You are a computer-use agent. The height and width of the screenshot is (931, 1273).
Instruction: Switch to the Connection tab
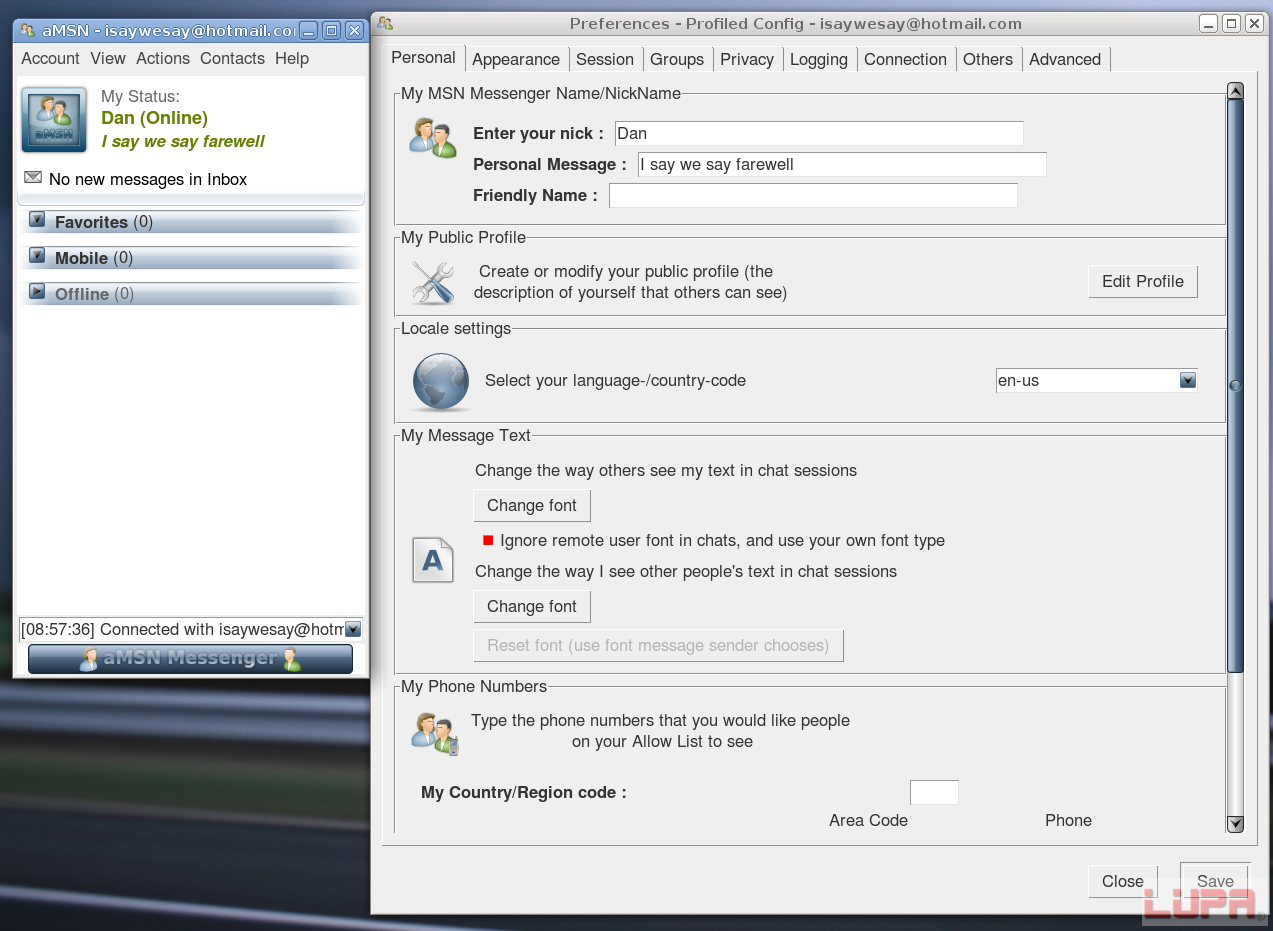click(x=905, y=59)
